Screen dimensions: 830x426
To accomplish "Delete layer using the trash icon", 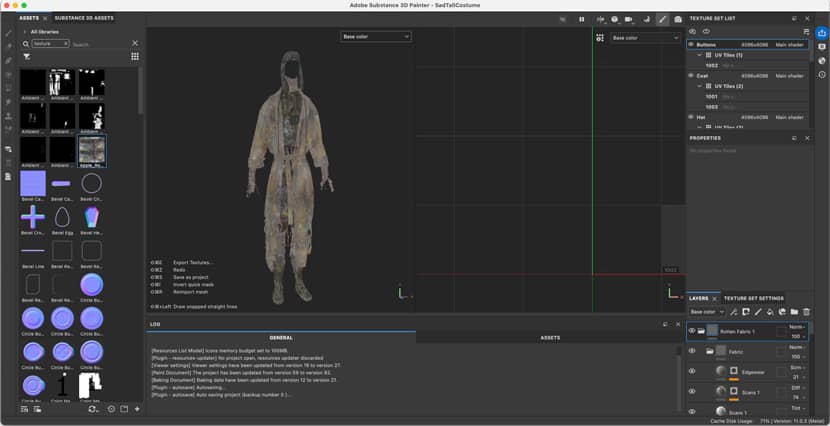I will pyautogui.click(x=806, y=312).
